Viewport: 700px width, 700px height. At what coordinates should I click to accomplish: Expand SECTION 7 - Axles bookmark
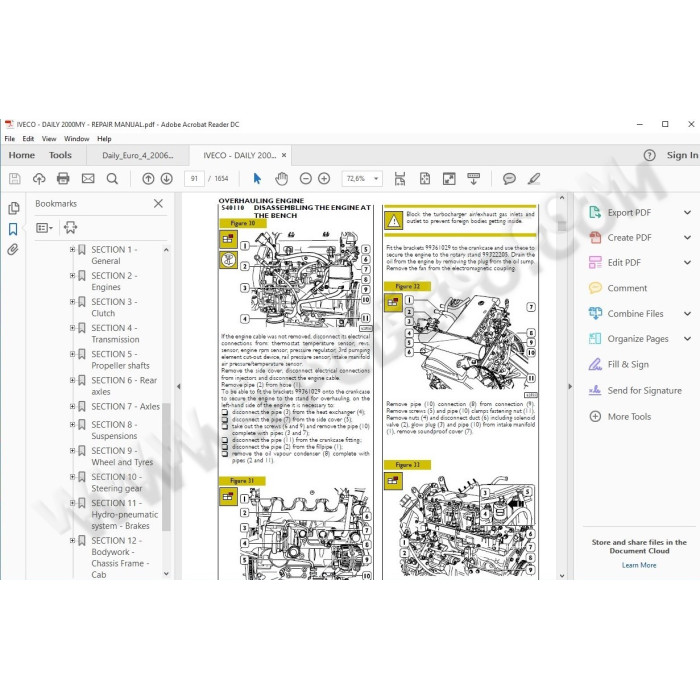[72, 407]
